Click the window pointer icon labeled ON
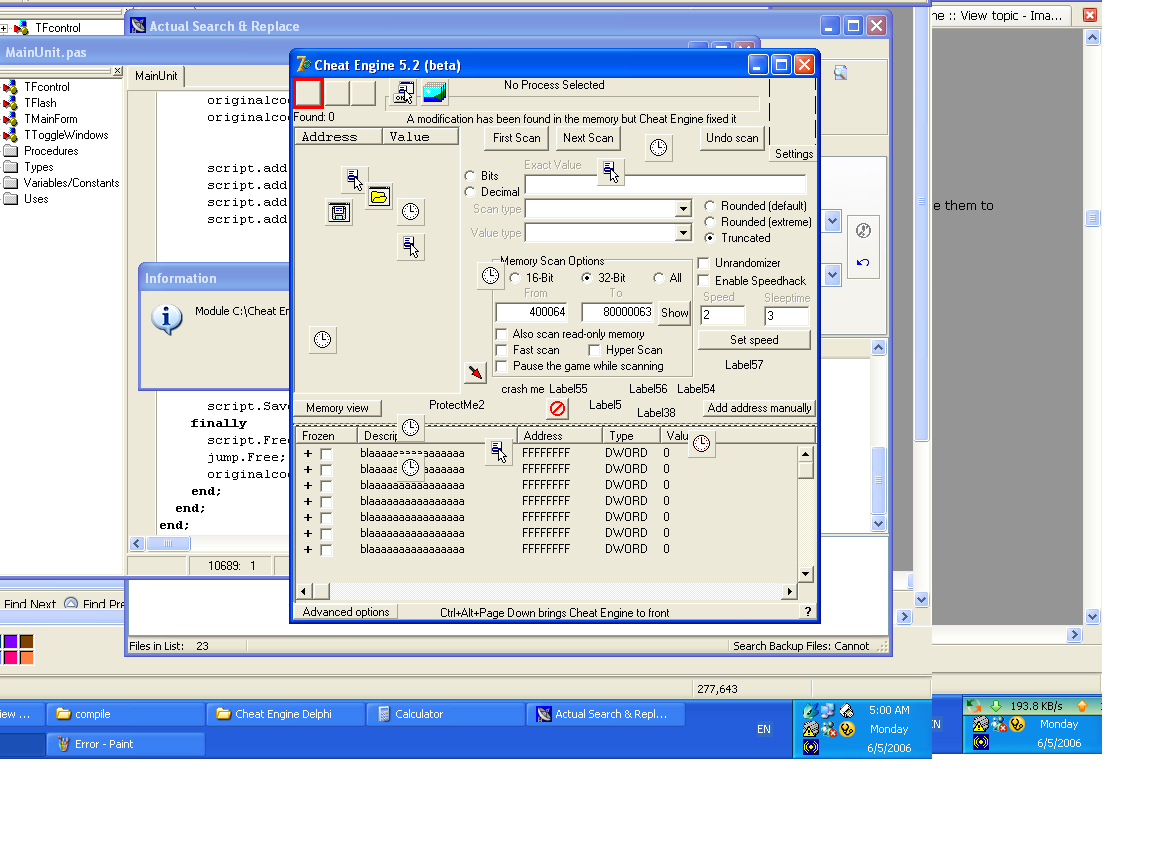Viewport: 1152px width, 864px height. 403,93
